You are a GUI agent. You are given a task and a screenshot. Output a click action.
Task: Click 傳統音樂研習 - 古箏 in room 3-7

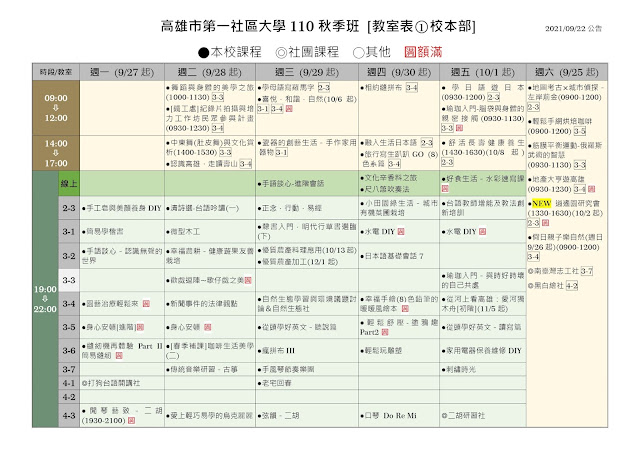coord(202,370)
